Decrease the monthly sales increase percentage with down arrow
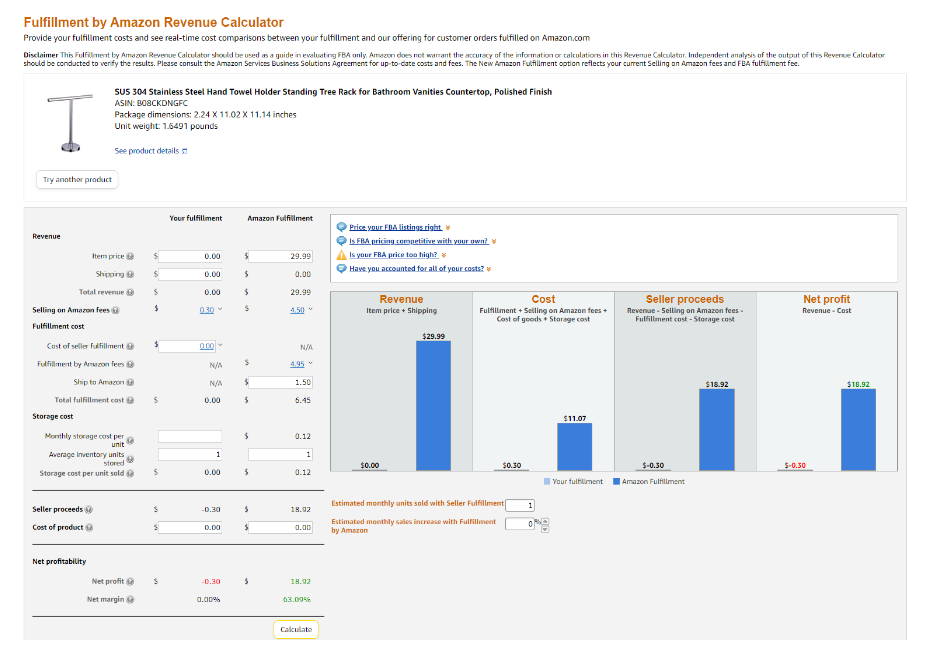The width and height of the screenshot is (933, 664). (x=545, y=529)
